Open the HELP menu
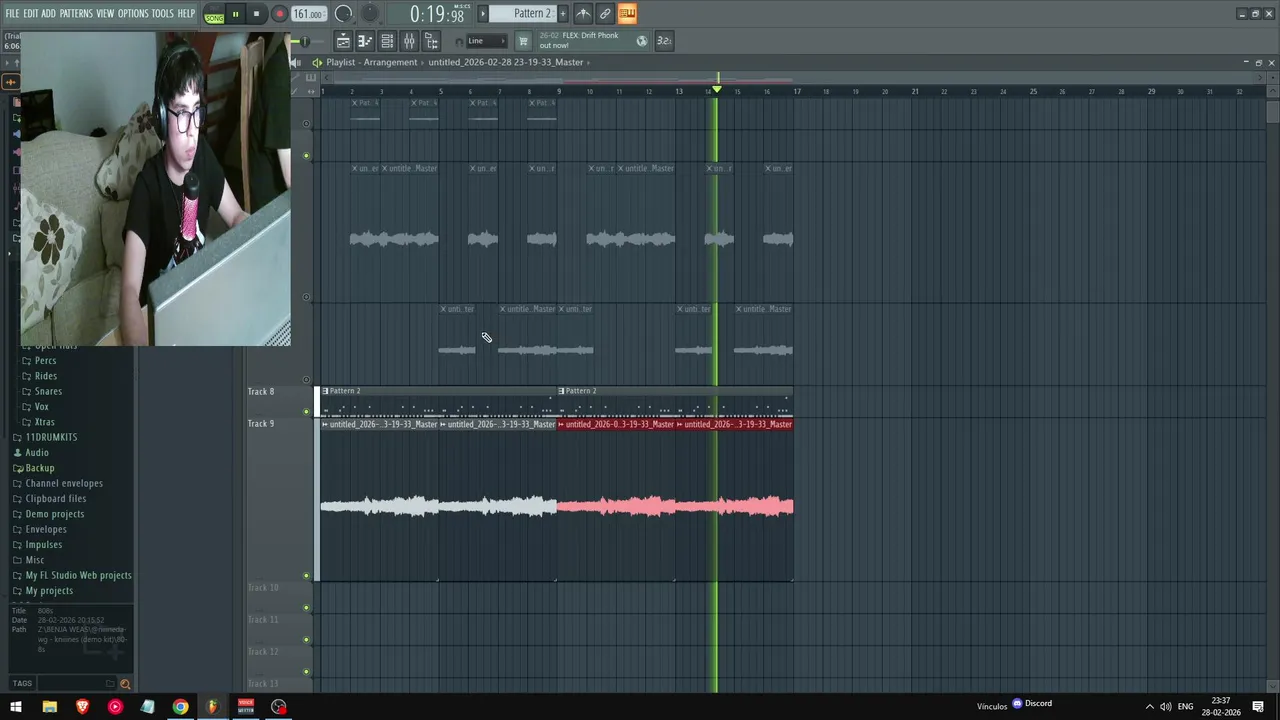This screenshot has width=1280, height=720. coord(186,14)
